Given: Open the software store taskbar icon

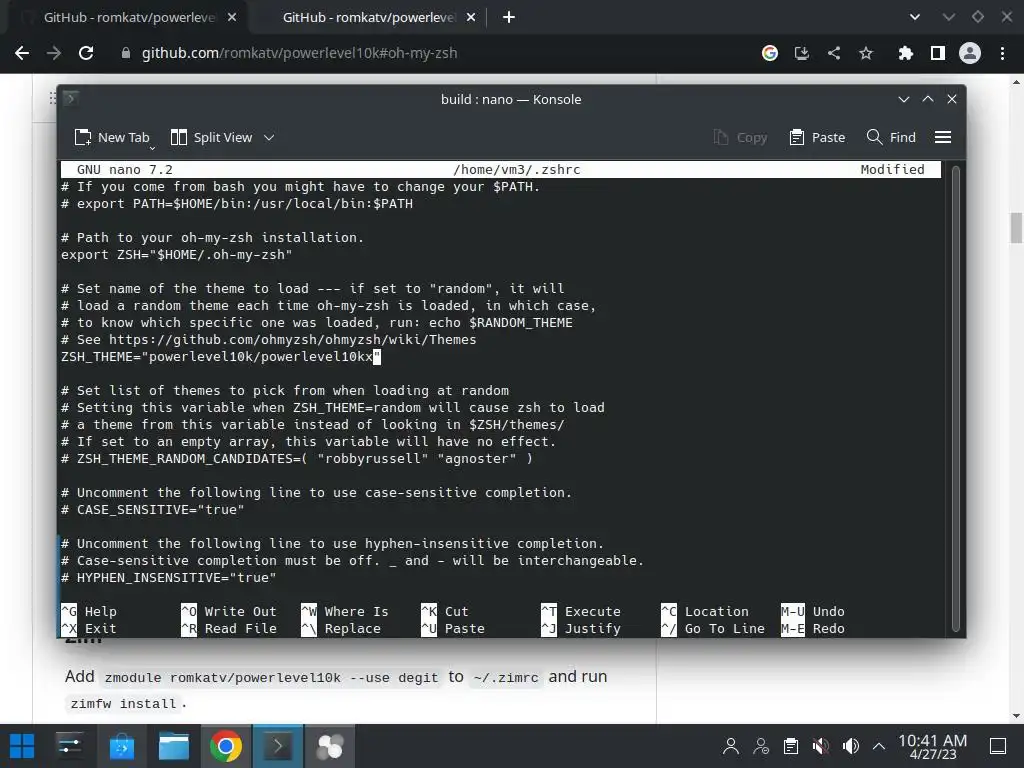Looking at the screenshot, I should (x=121, y=746).
